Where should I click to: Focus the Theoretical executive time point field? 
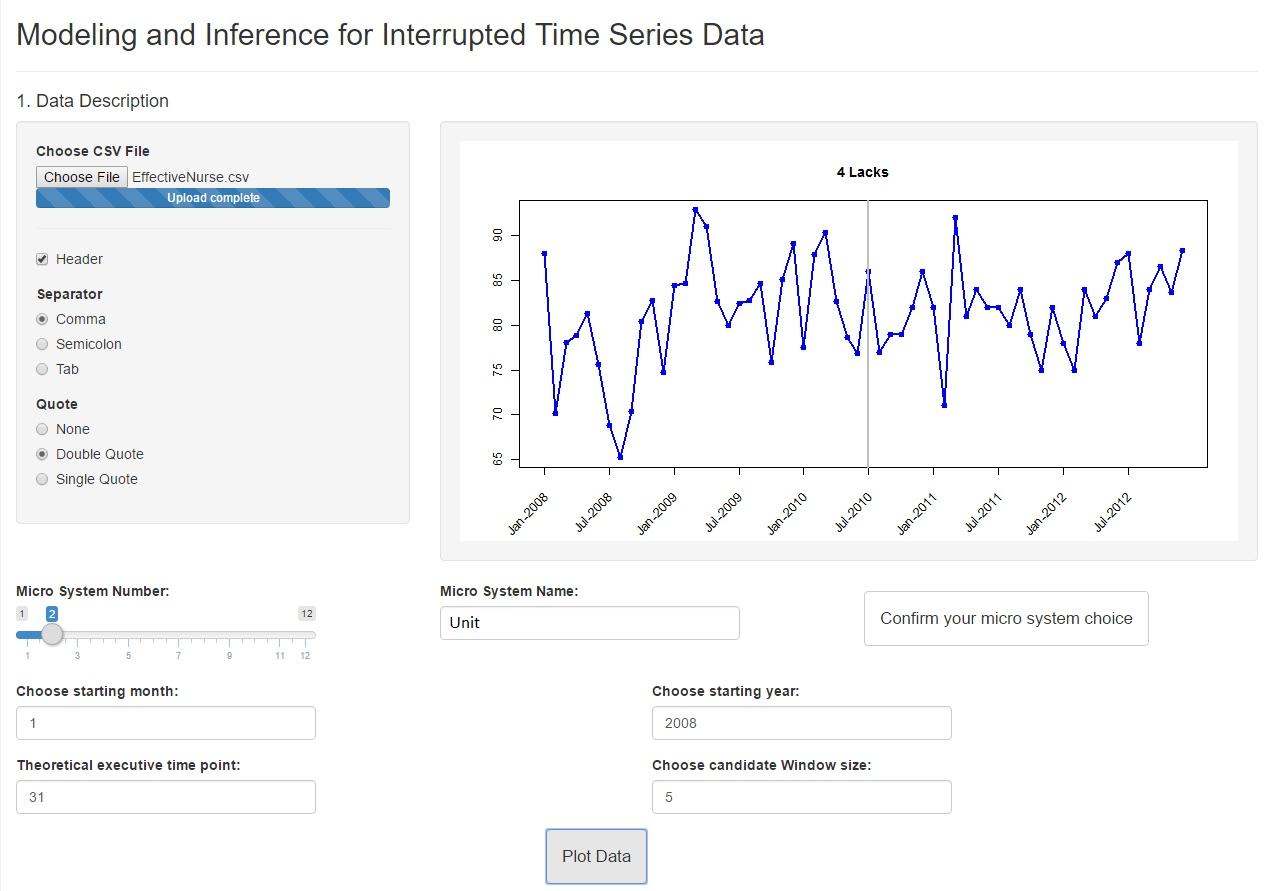(x=166, y=797)
